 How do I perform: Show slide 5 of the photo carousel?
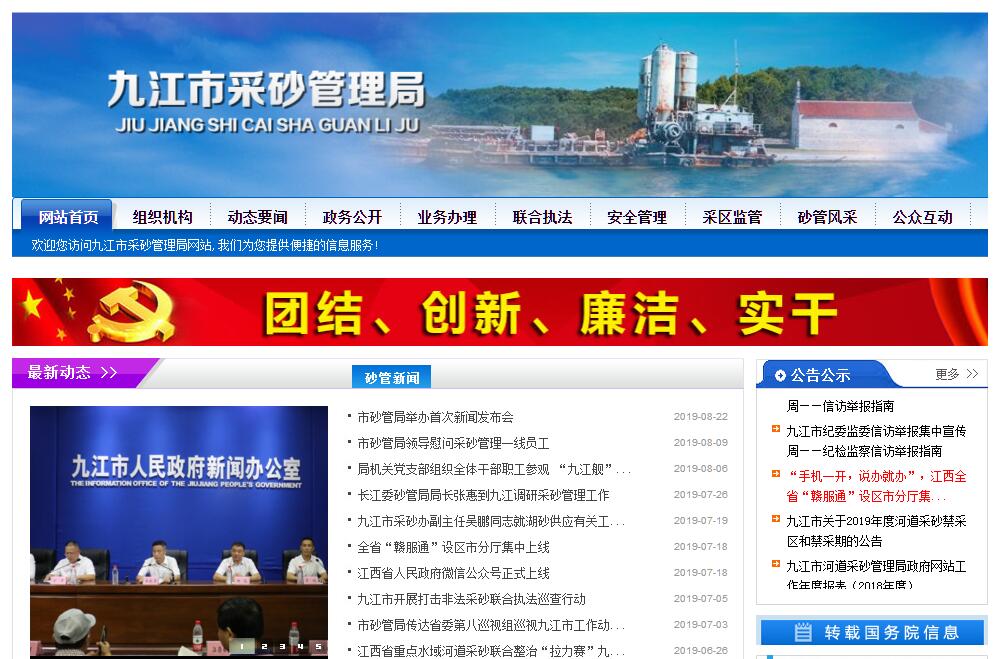pos(319,646)
